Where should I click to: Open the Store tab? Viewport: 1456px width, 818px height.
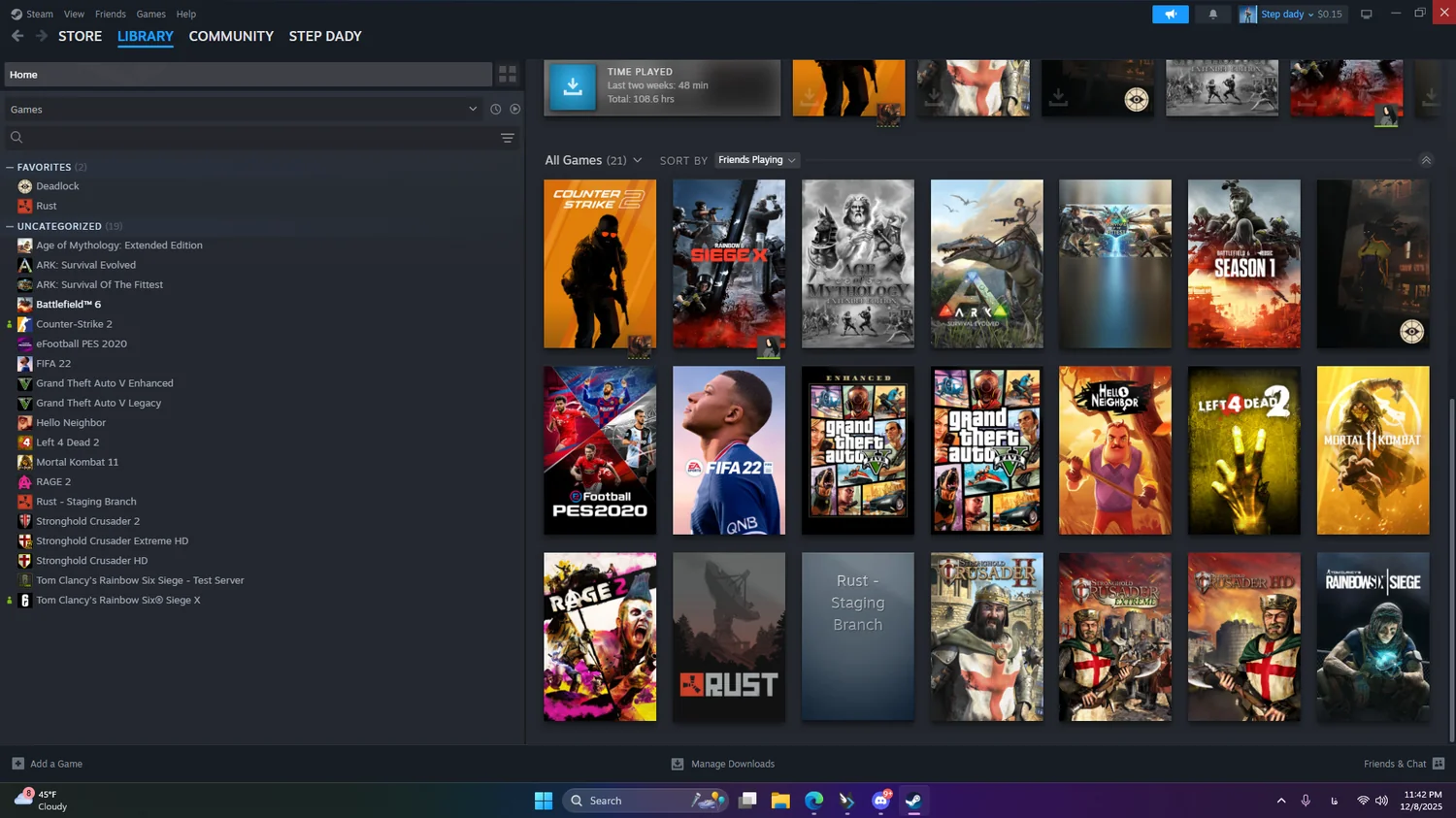tap(80, 36)
